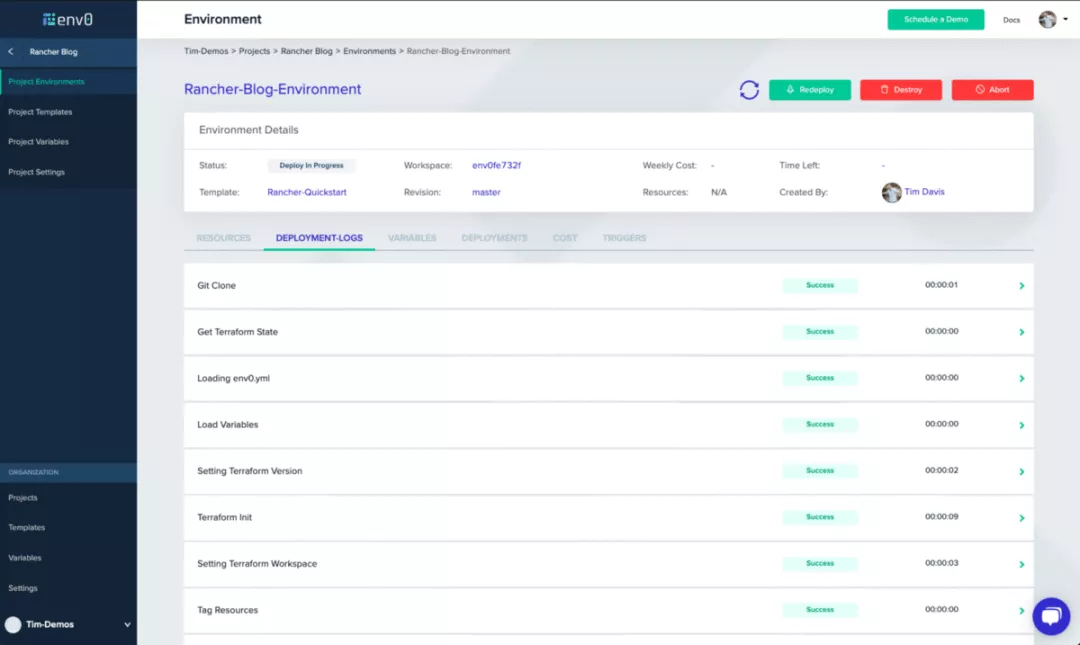This screenshot has width=1080, height=645.
Task: Go back using Rancher Blog arrow
Action: [x=11, y=52]
